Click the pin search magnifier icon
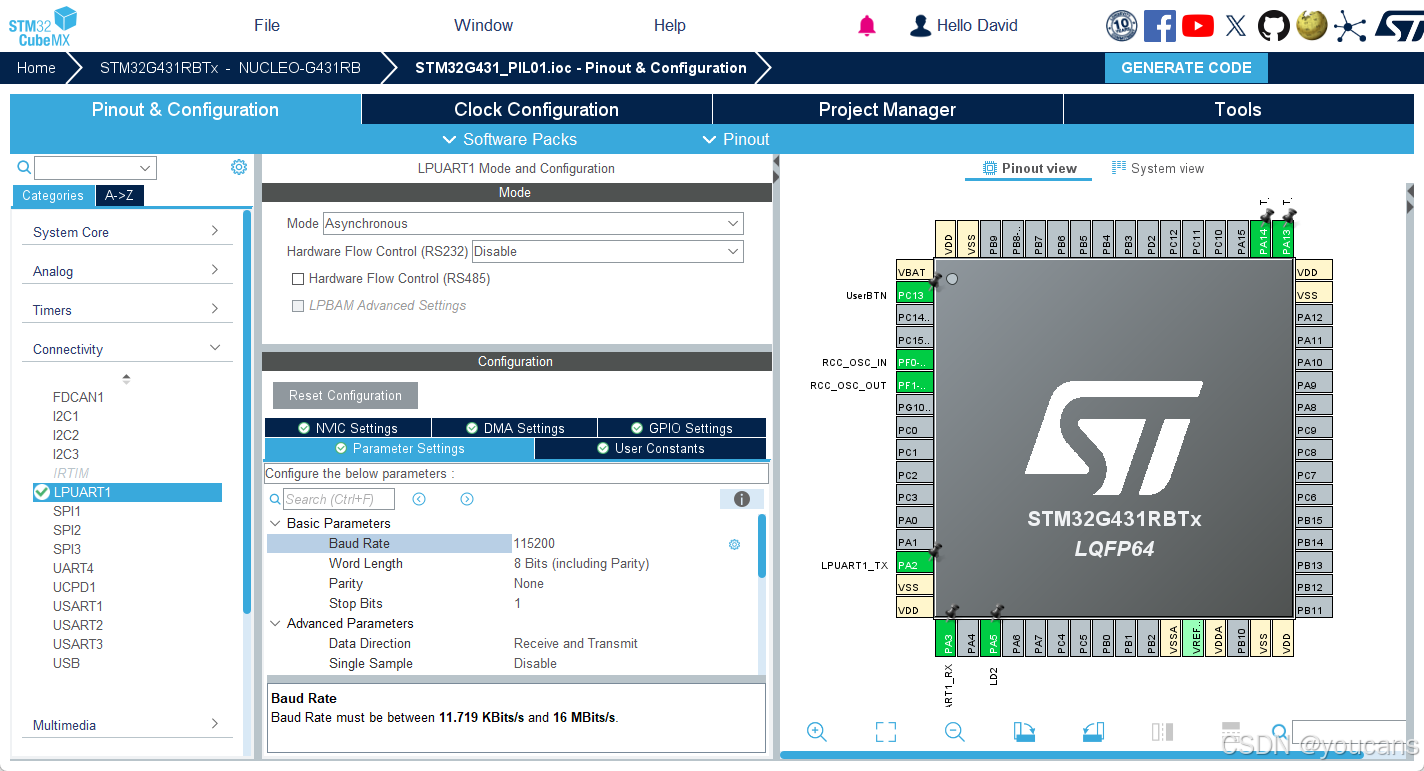This screenshot has width=1424, height=771. coord(1279,732)
